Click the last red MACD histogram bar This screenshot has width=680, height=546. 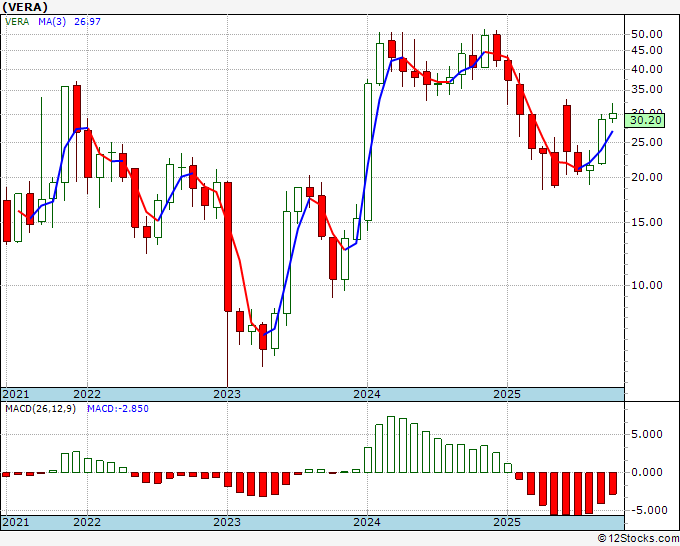coord(613,483)
